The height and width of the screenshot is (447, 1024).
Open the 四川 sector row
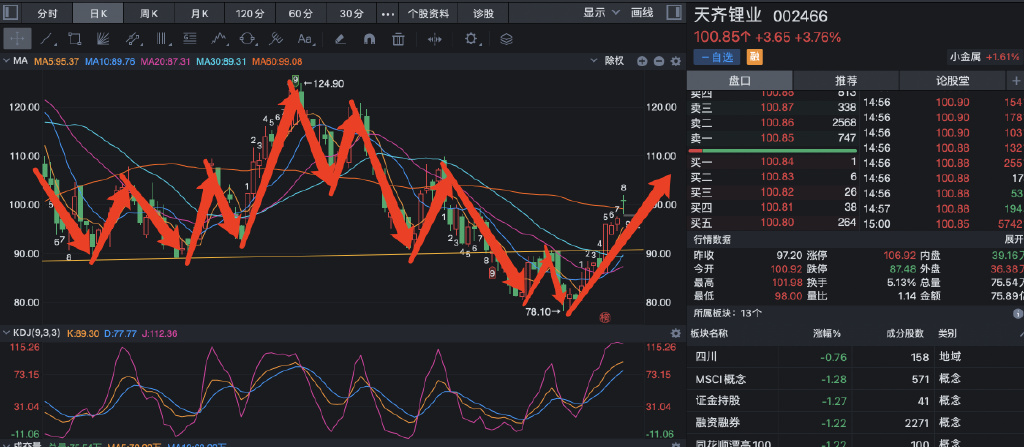pyautogui.click(x=856, y=357)
